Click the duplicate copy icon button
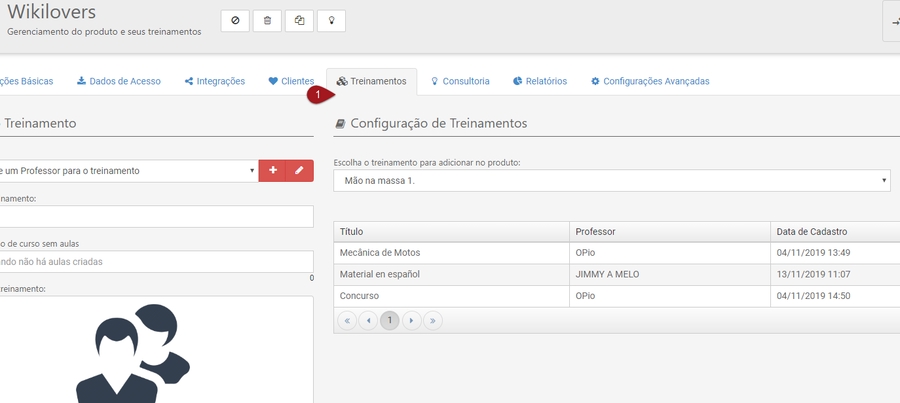Image resolution: width=900 pixels, height=403 pixels. tap(299, 21)
